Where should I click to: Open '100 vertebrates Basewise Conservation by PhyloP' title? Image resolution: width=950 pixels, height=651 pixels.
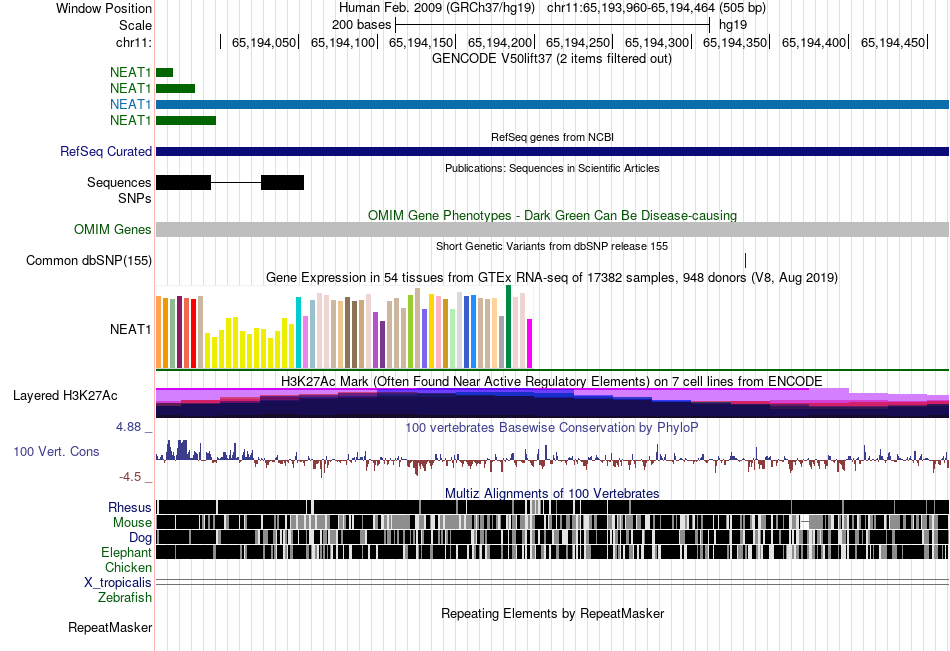tap(552, 427)
